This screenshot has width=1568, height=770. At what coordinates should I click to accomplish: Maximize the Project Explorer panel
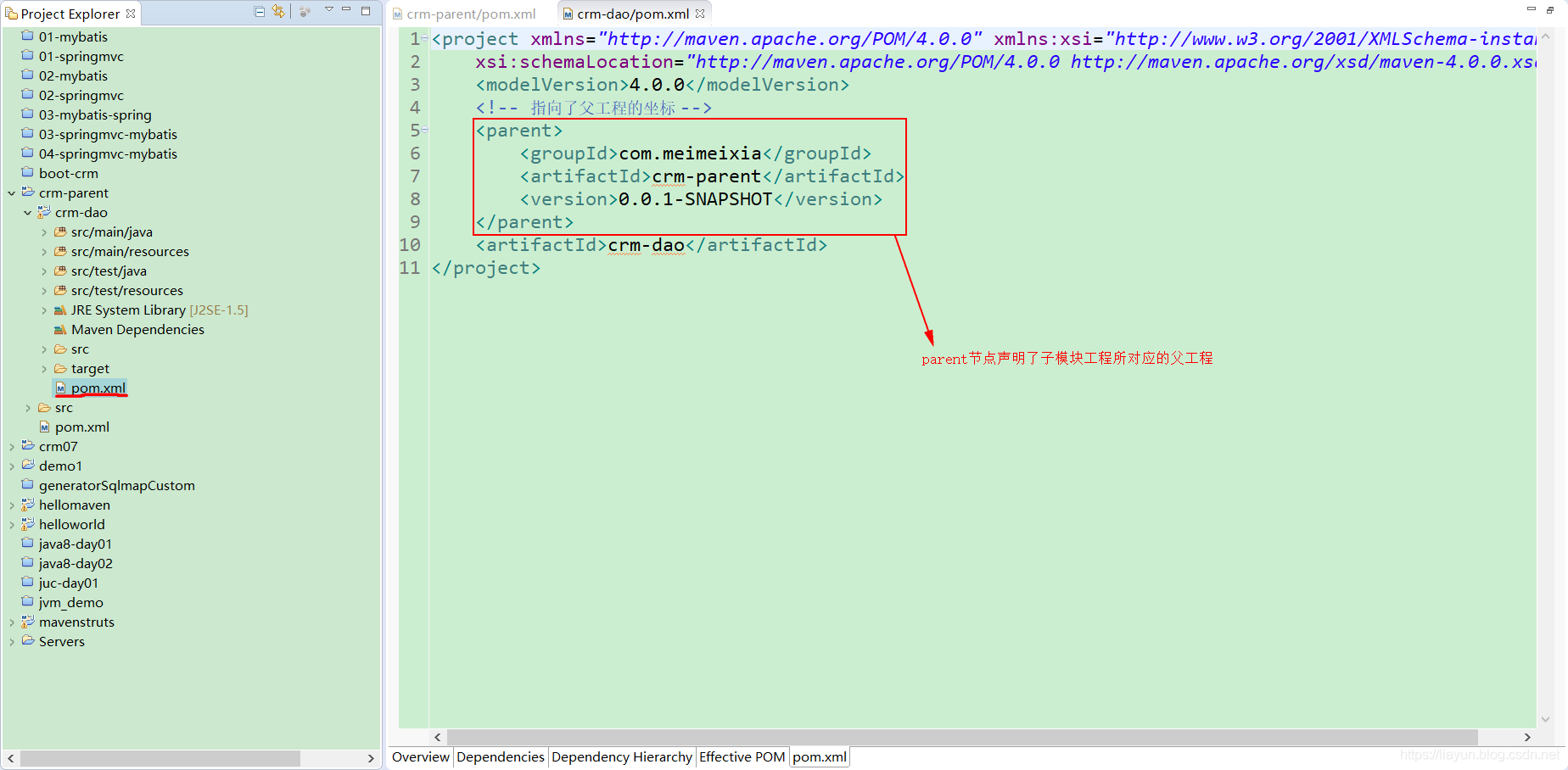(366, 11)
